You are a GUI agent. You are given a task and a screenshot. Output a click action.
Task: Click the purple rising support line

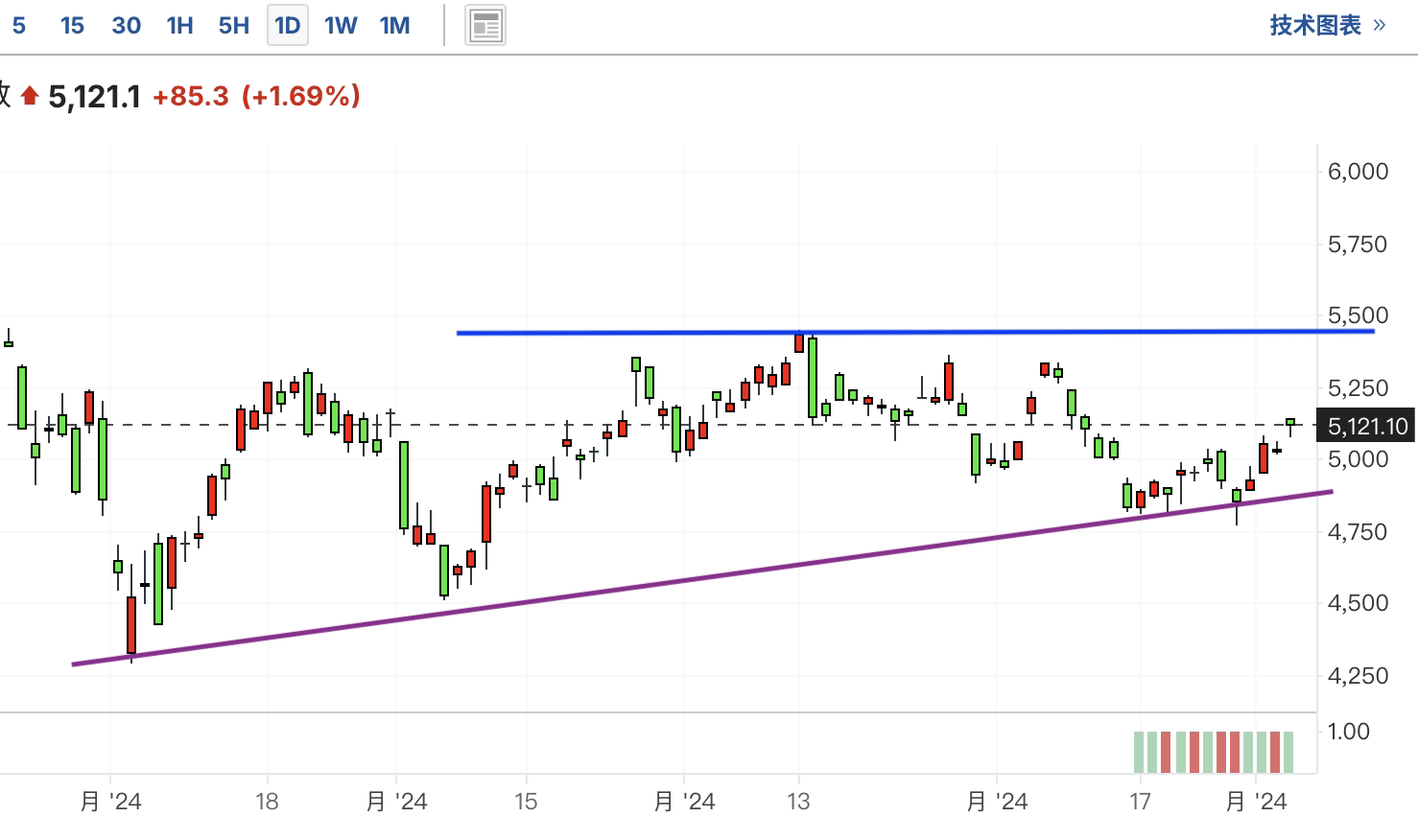(x=702, y=577)
